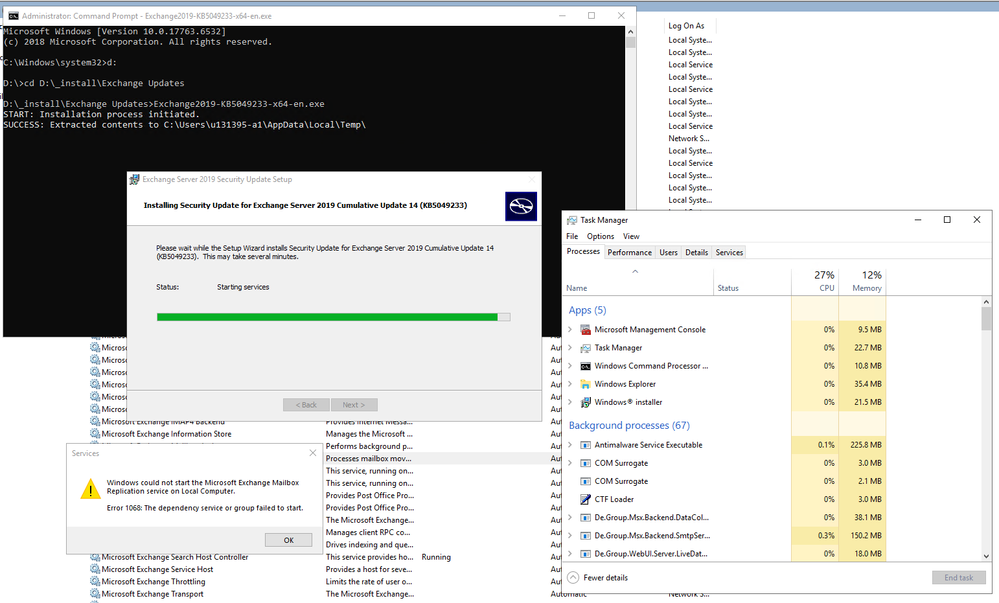Switch to the Performance tab
The image size is (999, 603).
point(629,252)
